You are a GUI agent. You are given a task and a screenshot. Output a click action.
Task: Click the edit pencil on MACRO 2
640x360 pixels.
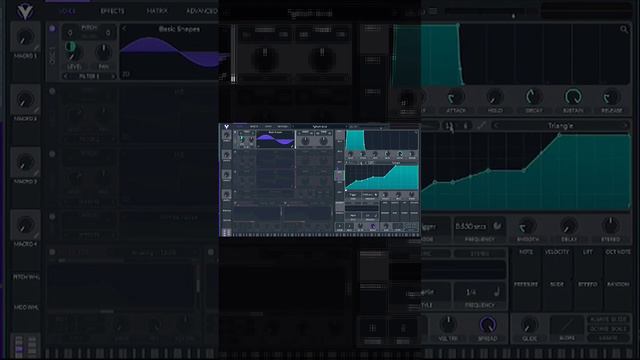pyautogui.click(x=36, y=110)
